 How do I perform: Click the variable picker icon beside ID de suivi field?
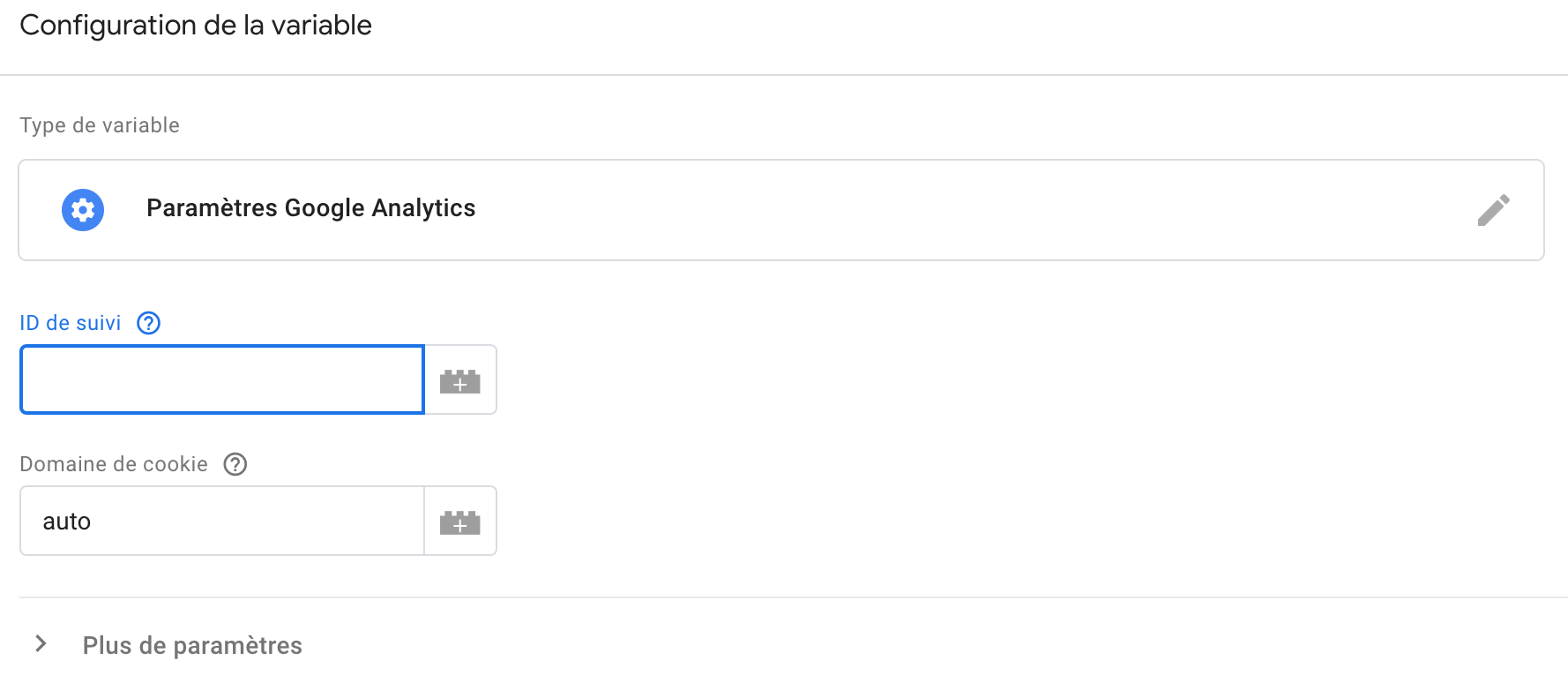(x=460, y=380)
